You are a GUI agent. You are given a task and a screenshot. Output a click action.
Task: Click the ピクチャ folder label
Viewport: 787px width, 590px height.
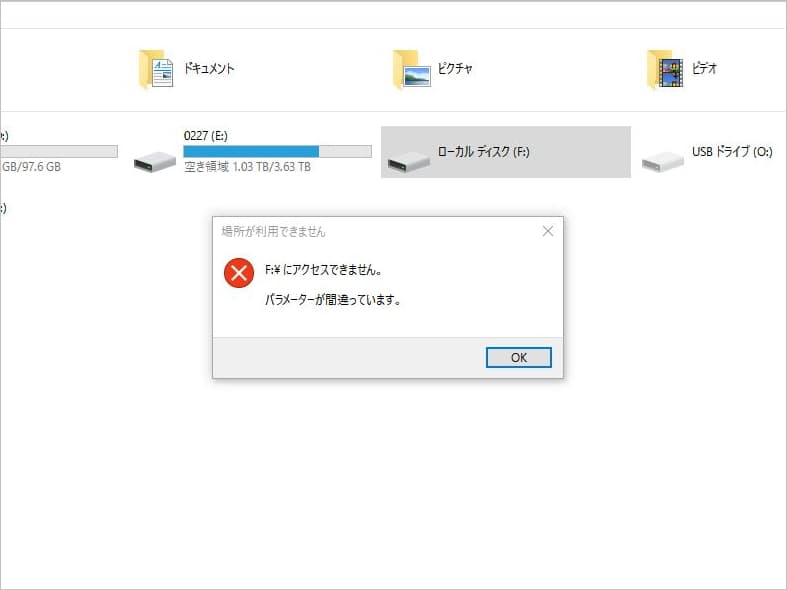[455, 68]
